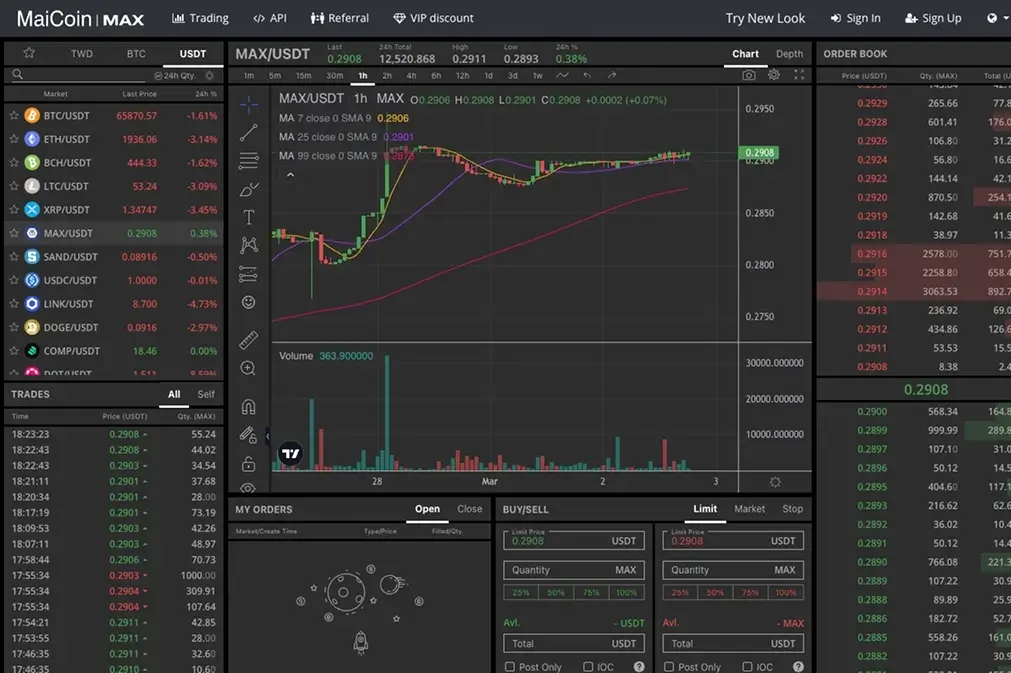Click the TradingView logo on chart
Viewport: 1011px width, 673px height.
pyautogui.click(x=291, y=454)
